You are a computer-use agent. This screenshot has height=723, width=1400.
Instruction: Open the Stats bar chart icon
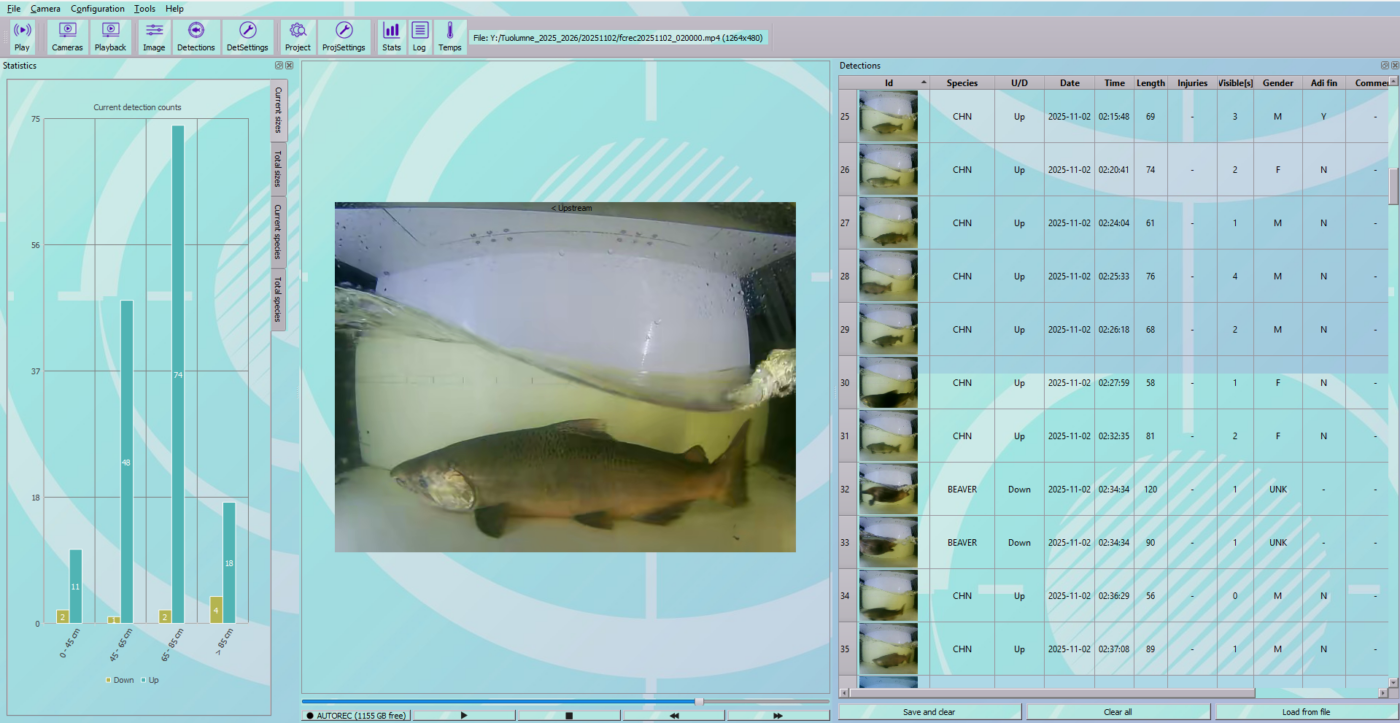(391, 37)
